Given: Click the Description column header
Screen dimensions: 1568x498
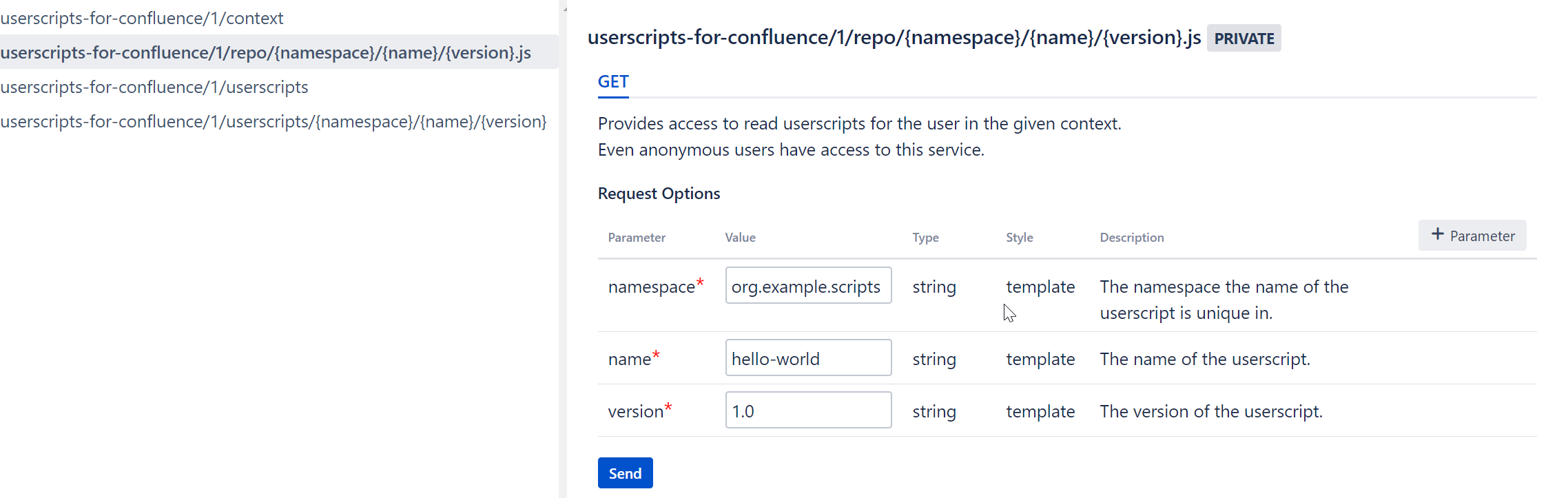Looking at the screenshot, I should tap(1131, 238).
